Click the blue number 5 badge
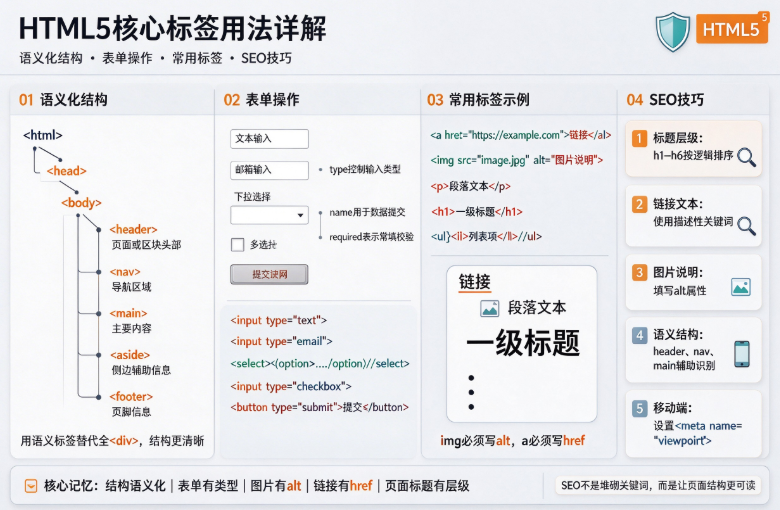This screenshot has width=780, height=510. click(639, 408)
